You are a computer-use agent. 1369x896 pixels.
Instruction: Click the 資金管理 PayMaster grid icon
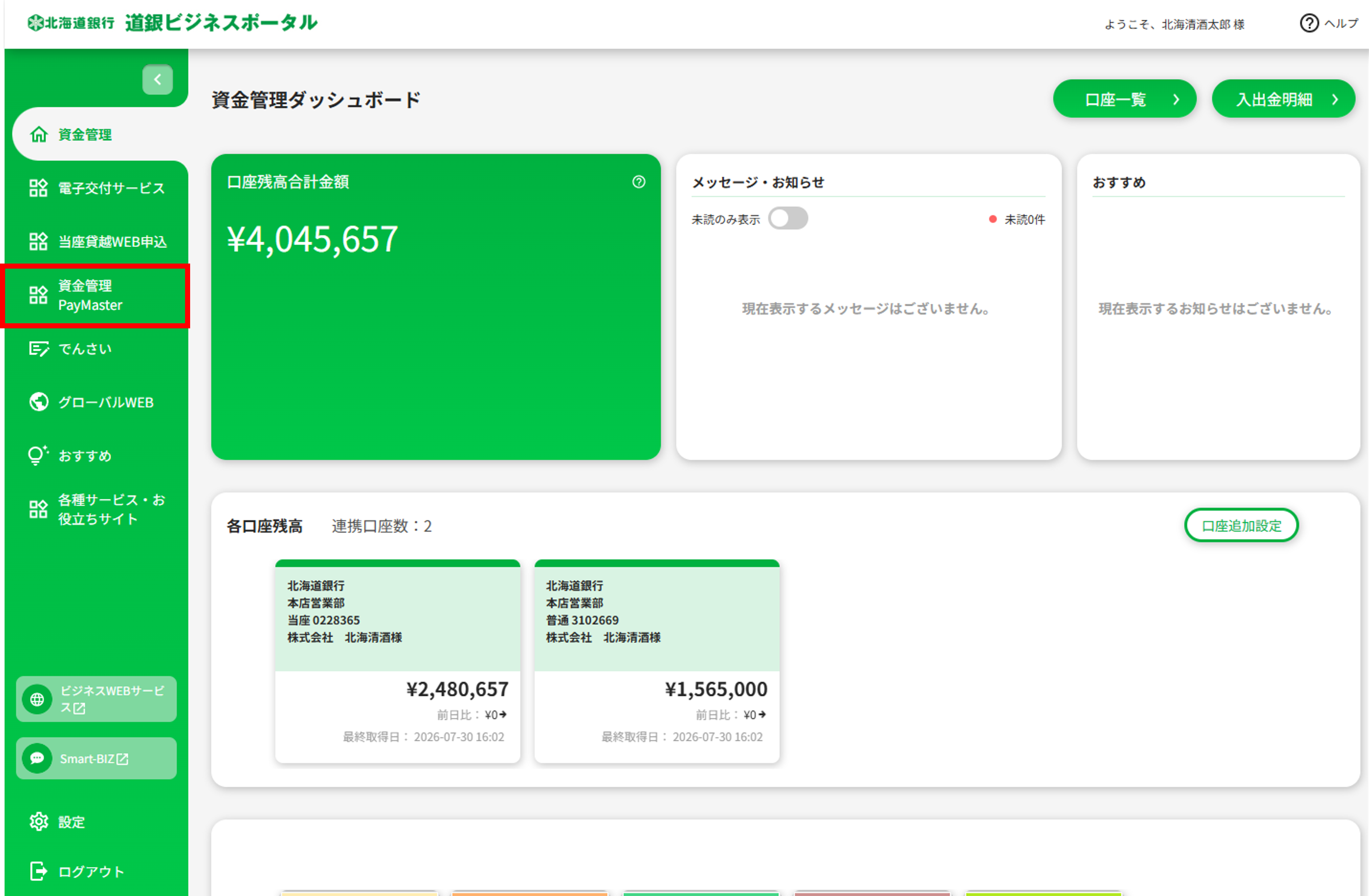38,295
